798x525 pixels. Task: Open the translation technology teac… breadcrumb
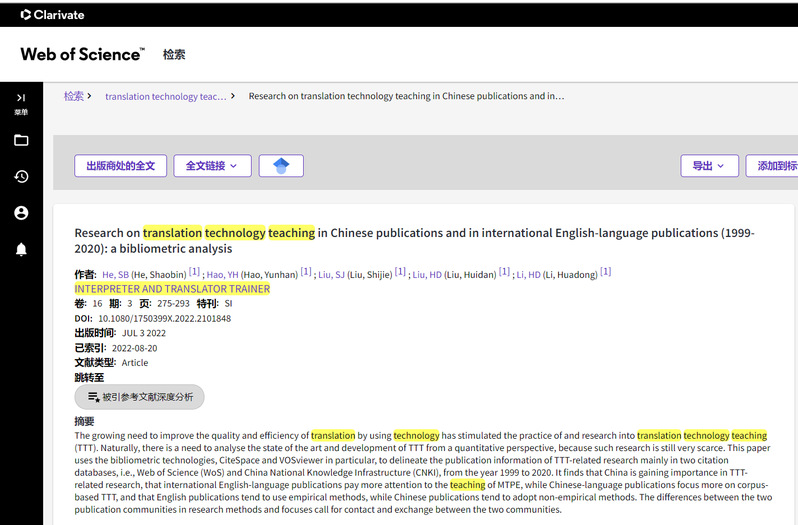pos(165,97)
